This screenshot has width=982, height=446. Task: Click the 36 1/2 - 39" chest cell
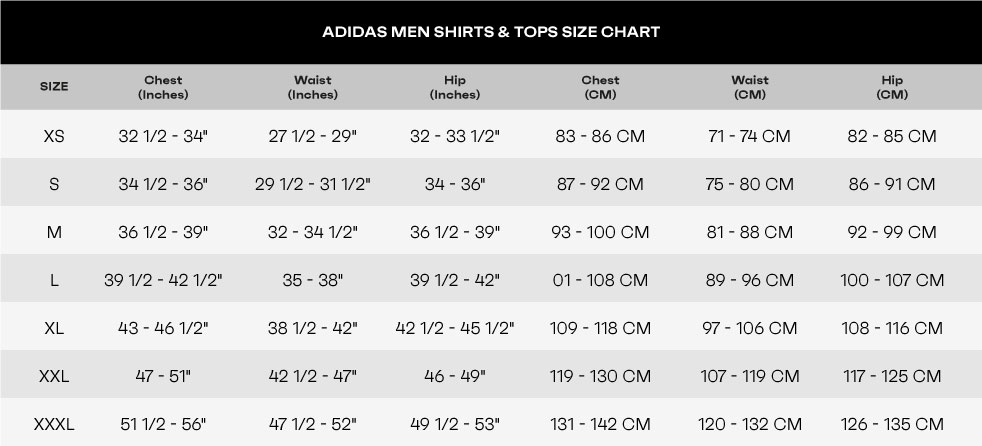point(163,232)
